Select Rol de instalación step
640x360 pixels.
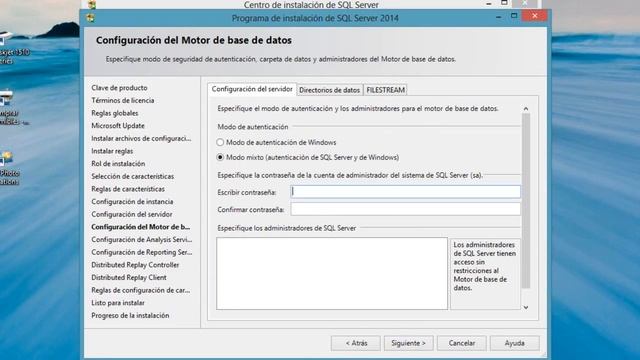[118, 164]
